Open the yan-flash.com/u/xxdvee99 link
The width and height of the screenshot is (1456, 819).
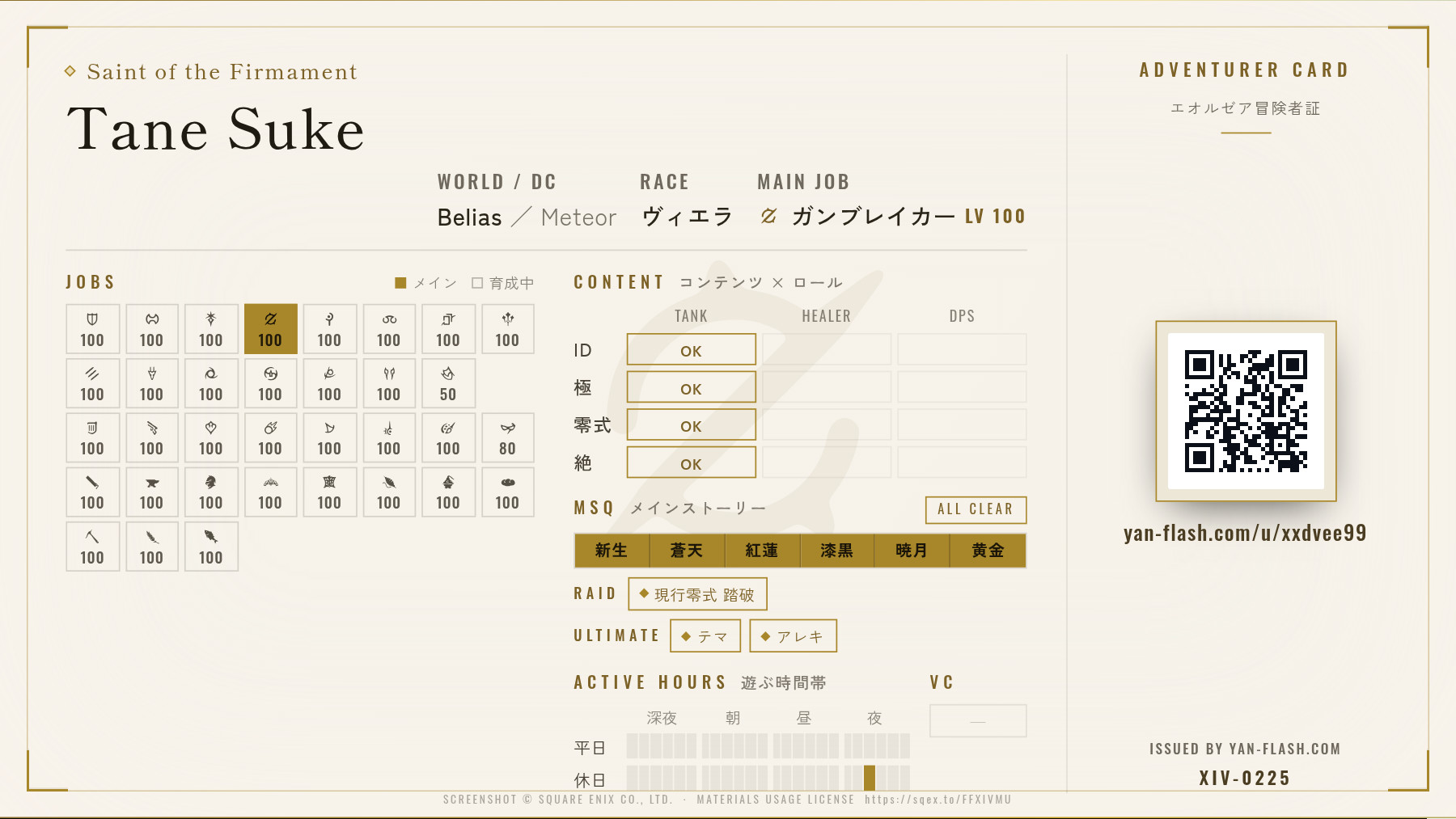point(1245,533)
